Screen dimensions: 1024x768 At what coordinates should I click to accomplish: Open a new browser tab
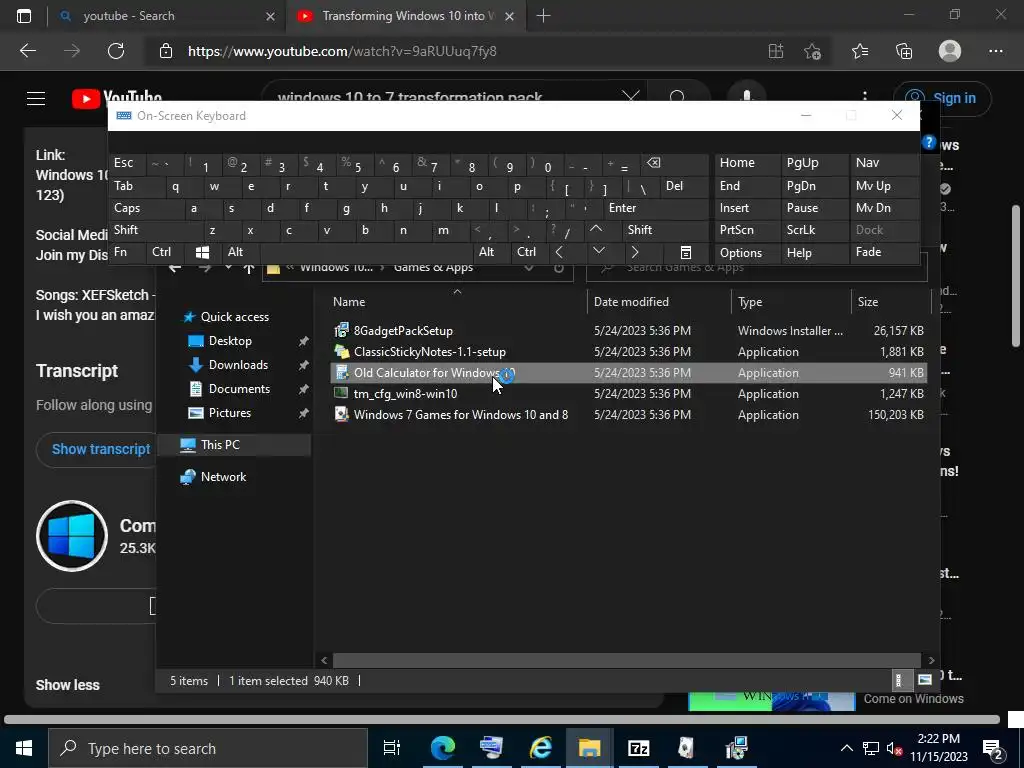coord(543,16)
